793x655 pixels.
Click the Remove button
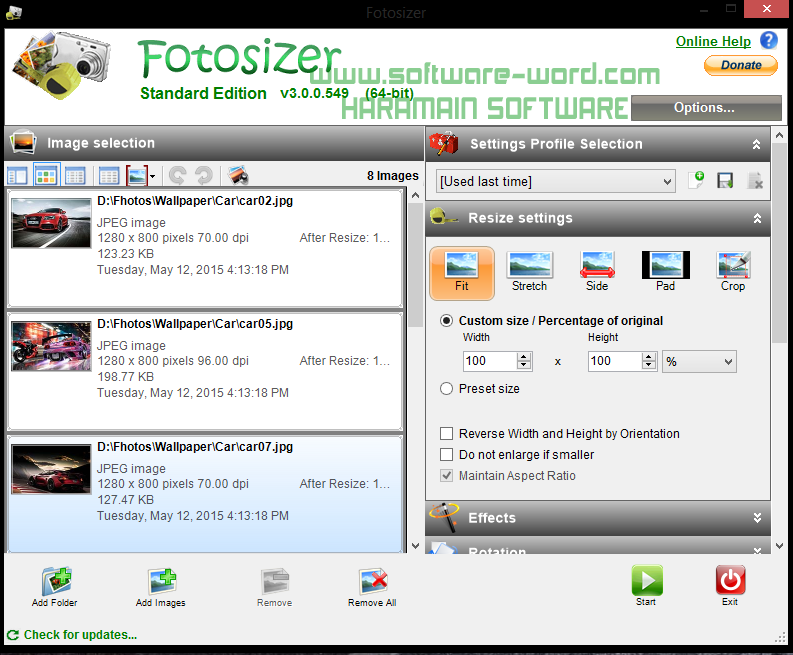point(275,587)
